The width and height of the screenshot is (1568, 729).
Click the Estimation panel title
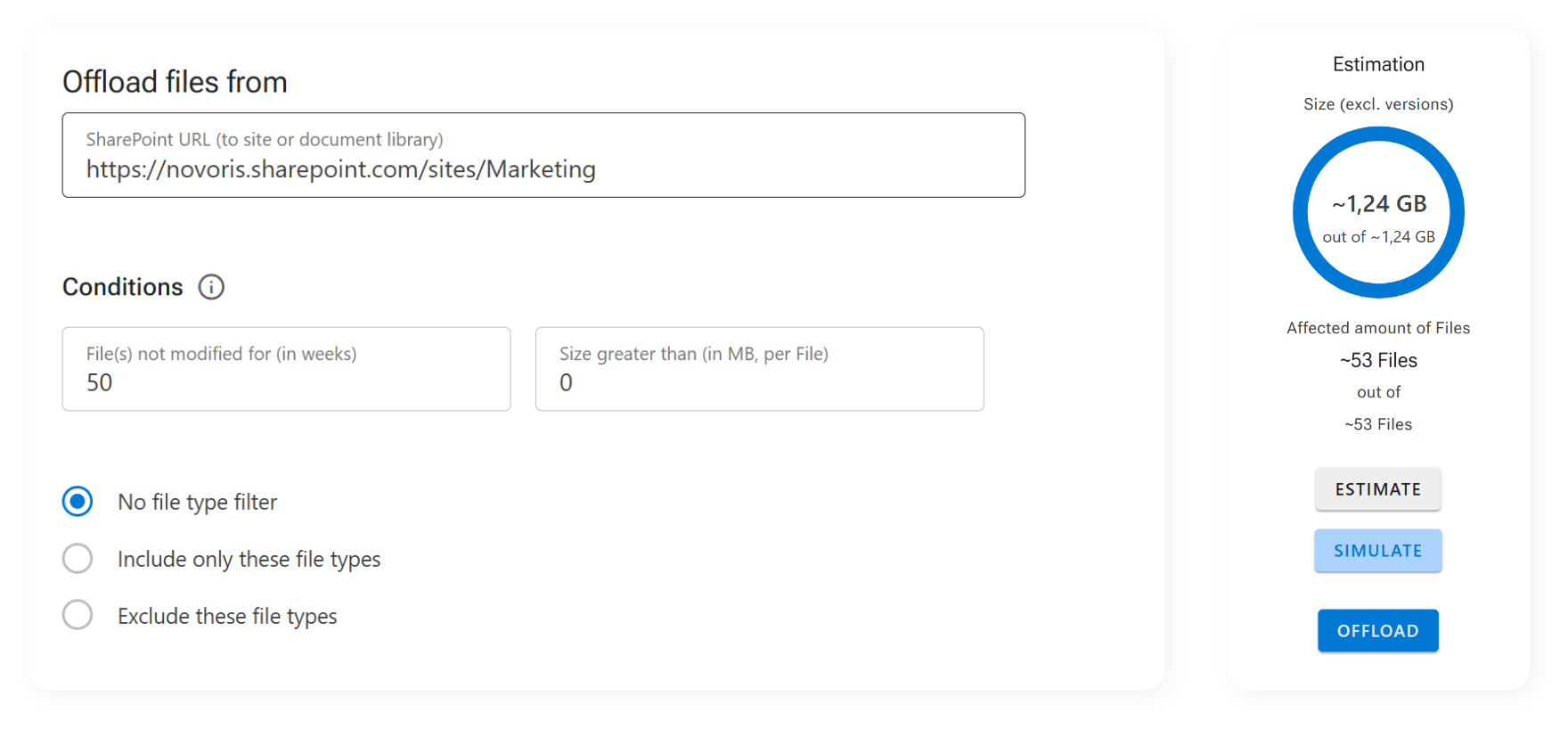1378,64
